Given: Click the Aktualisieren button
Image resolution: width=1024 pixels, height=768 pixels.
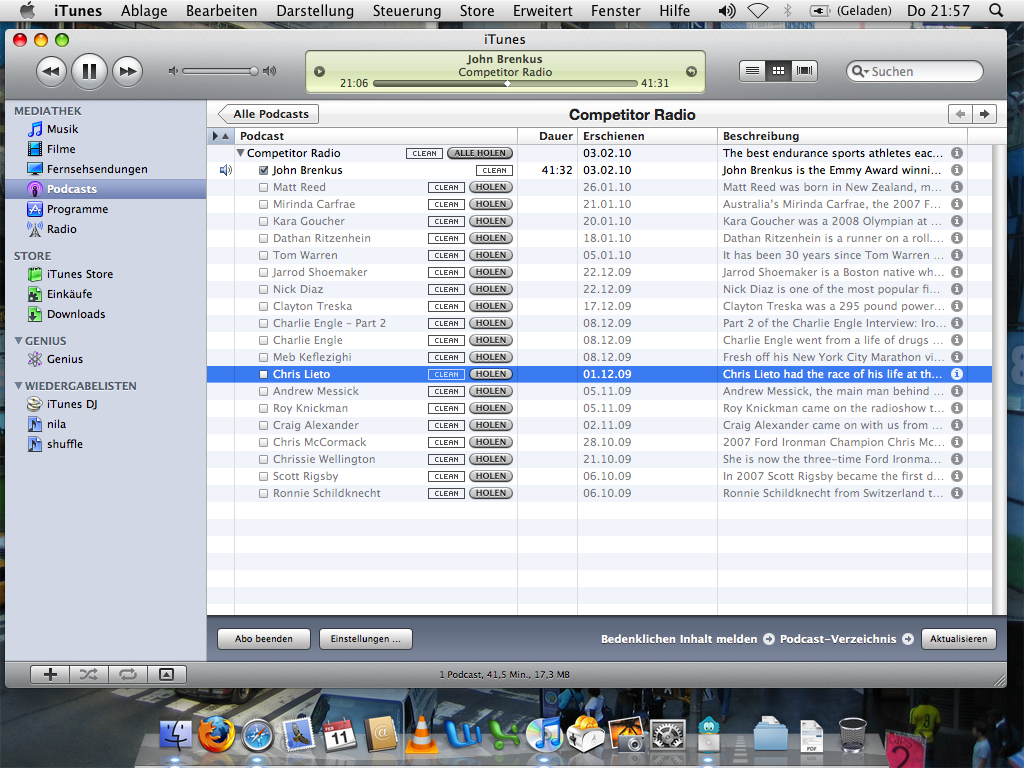Looking at the screenshot, I should 959,639.
